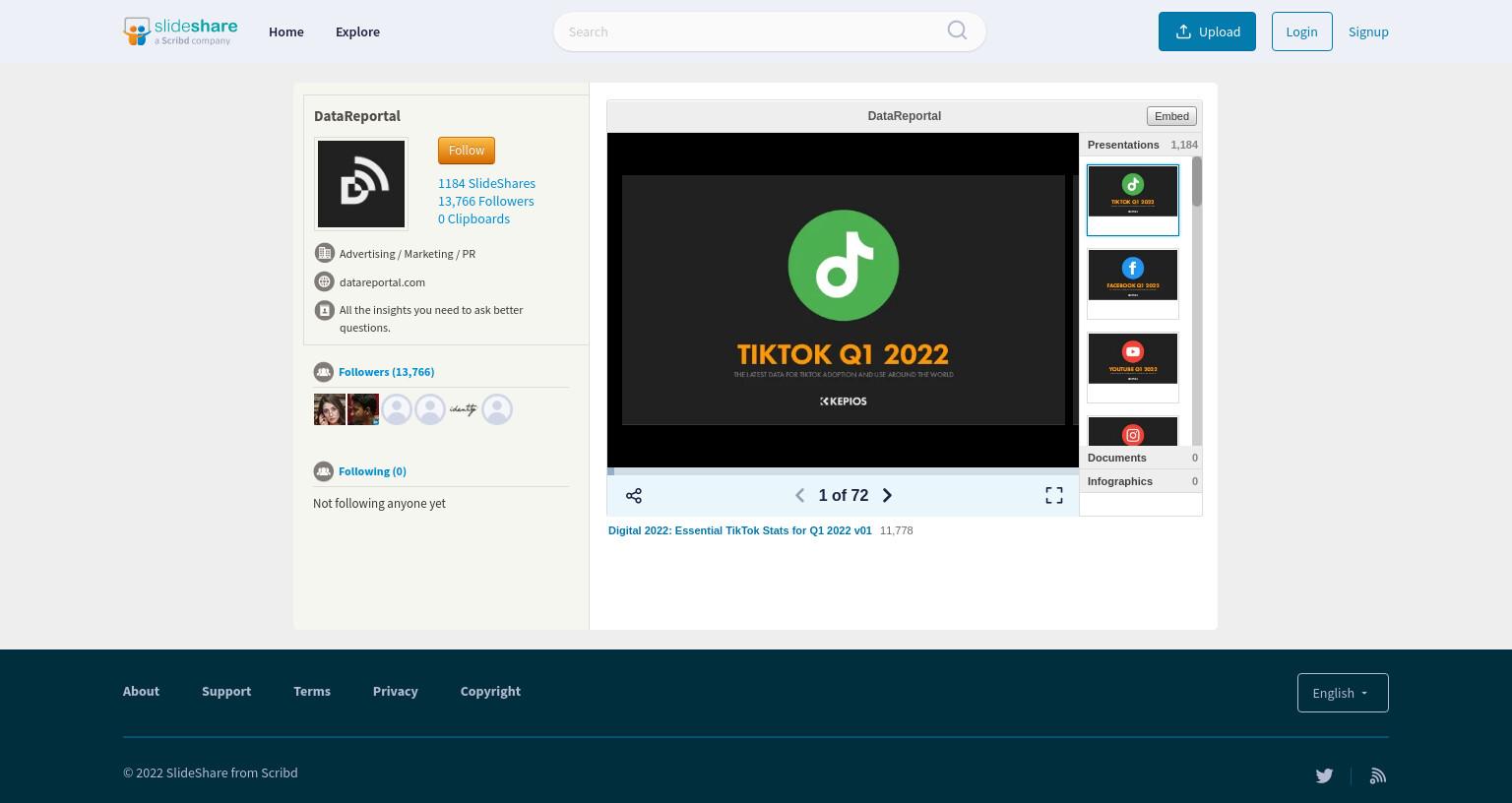Open Explore in navigation
1512x803 pixels.
[x=357, y=31]
